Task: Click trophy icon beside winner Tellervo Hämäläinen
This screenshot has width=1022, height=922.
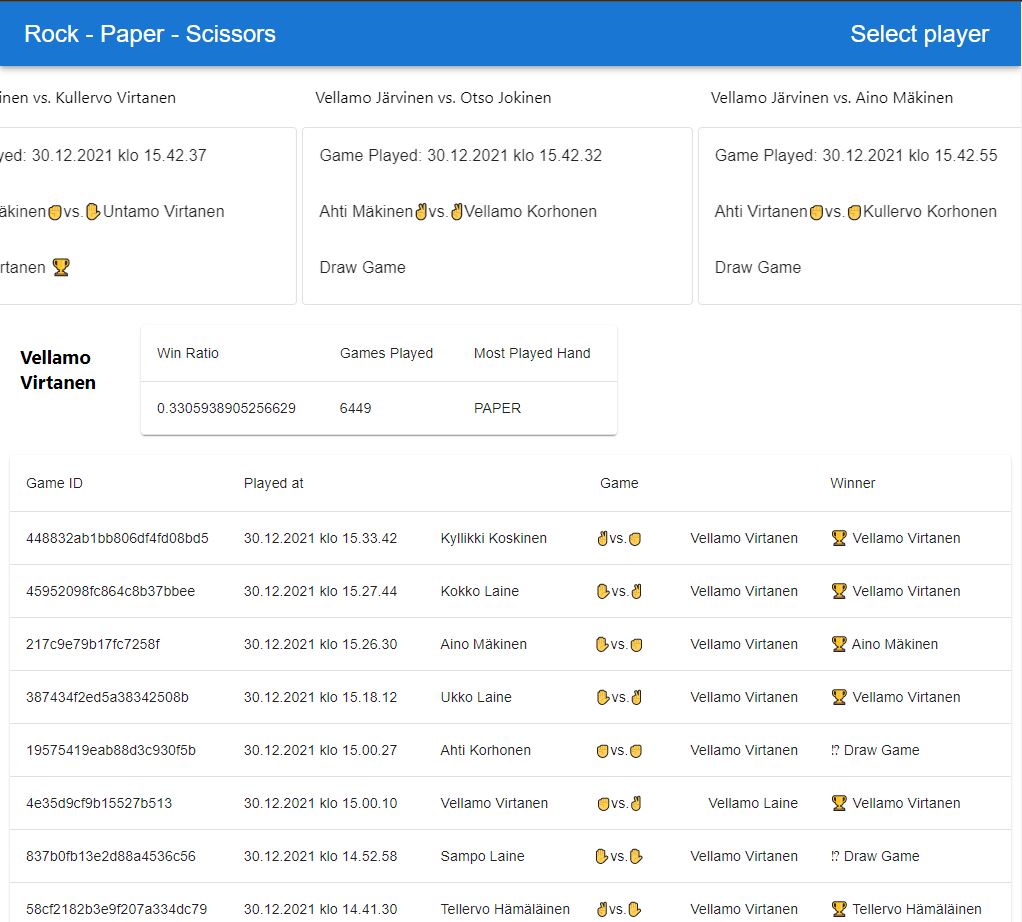Action: (x=839, y=909)
